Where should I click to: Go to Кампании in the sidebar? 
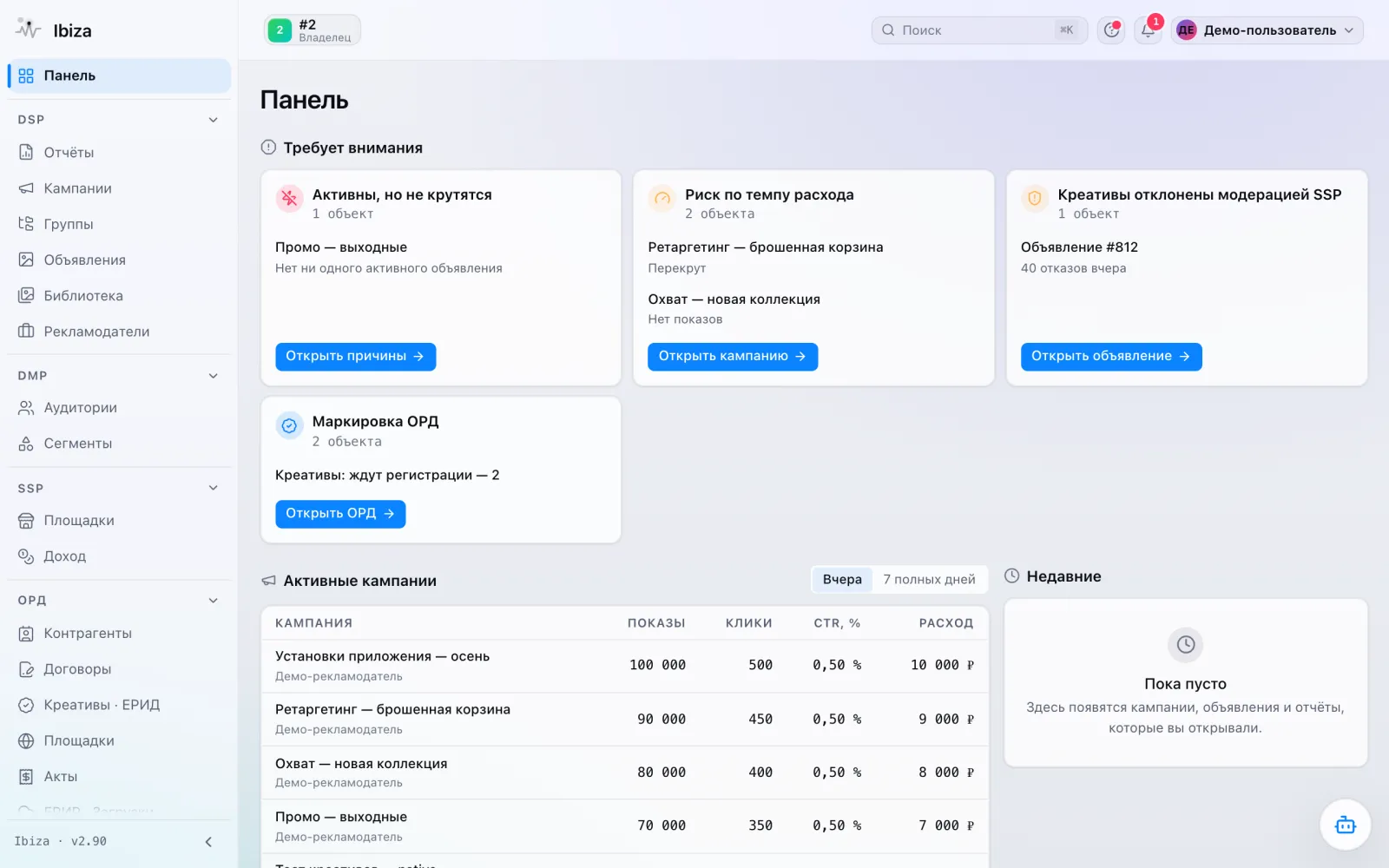(119, 188)
